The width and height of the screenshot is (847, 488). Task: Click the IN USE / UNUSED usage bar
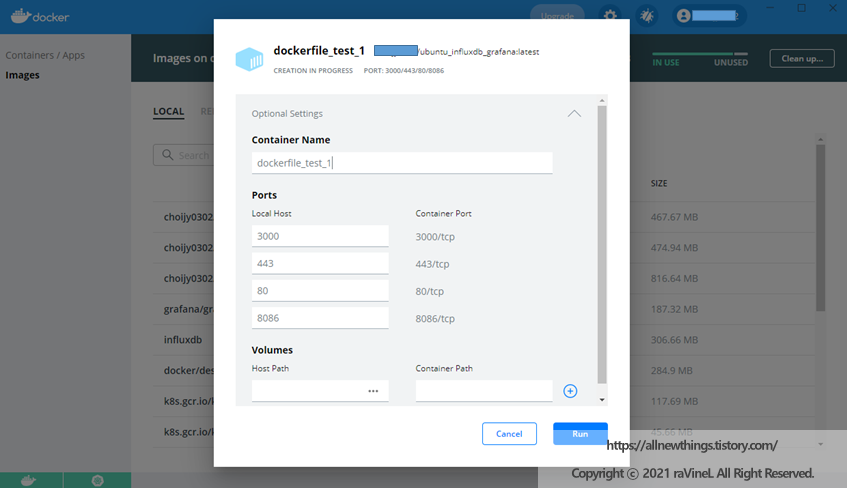(700, 54)
